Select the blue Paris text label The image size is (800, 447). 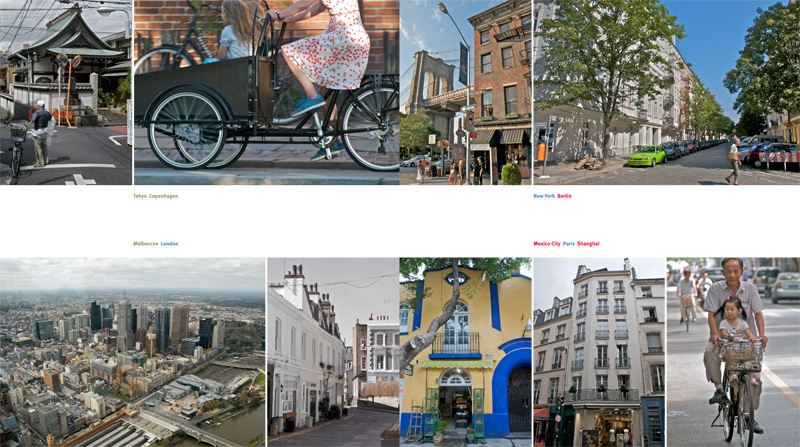[x=569, y=243]
